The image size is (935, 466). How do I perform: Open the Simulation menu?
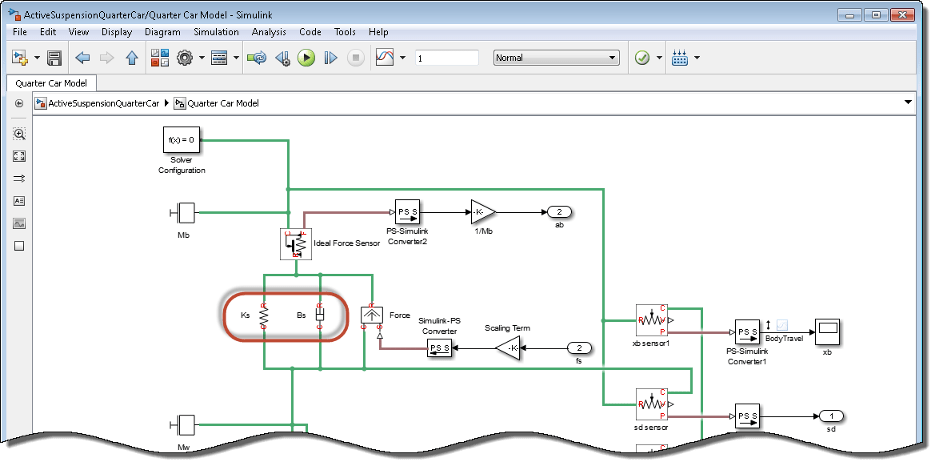point(216,32)
